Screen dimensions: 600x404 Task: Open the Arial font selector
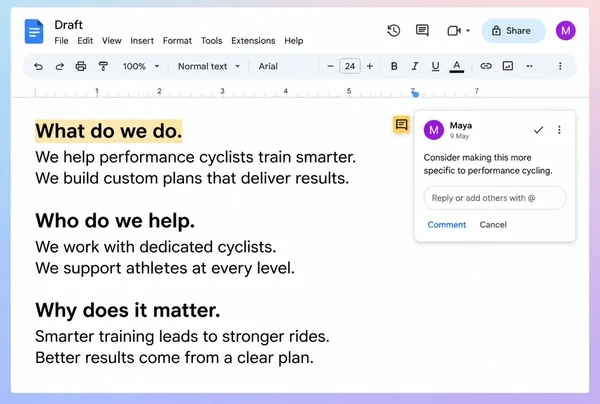coord(268,66)
